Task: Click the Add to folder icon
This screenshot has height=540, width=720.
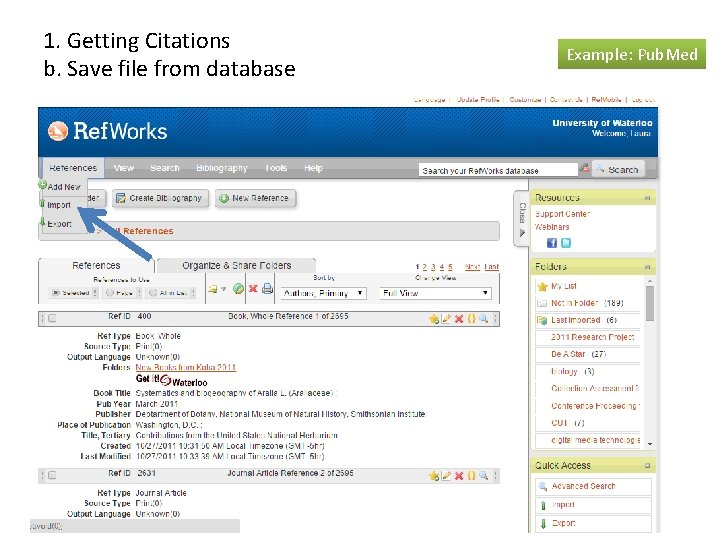Action: (x=212, y=289)
